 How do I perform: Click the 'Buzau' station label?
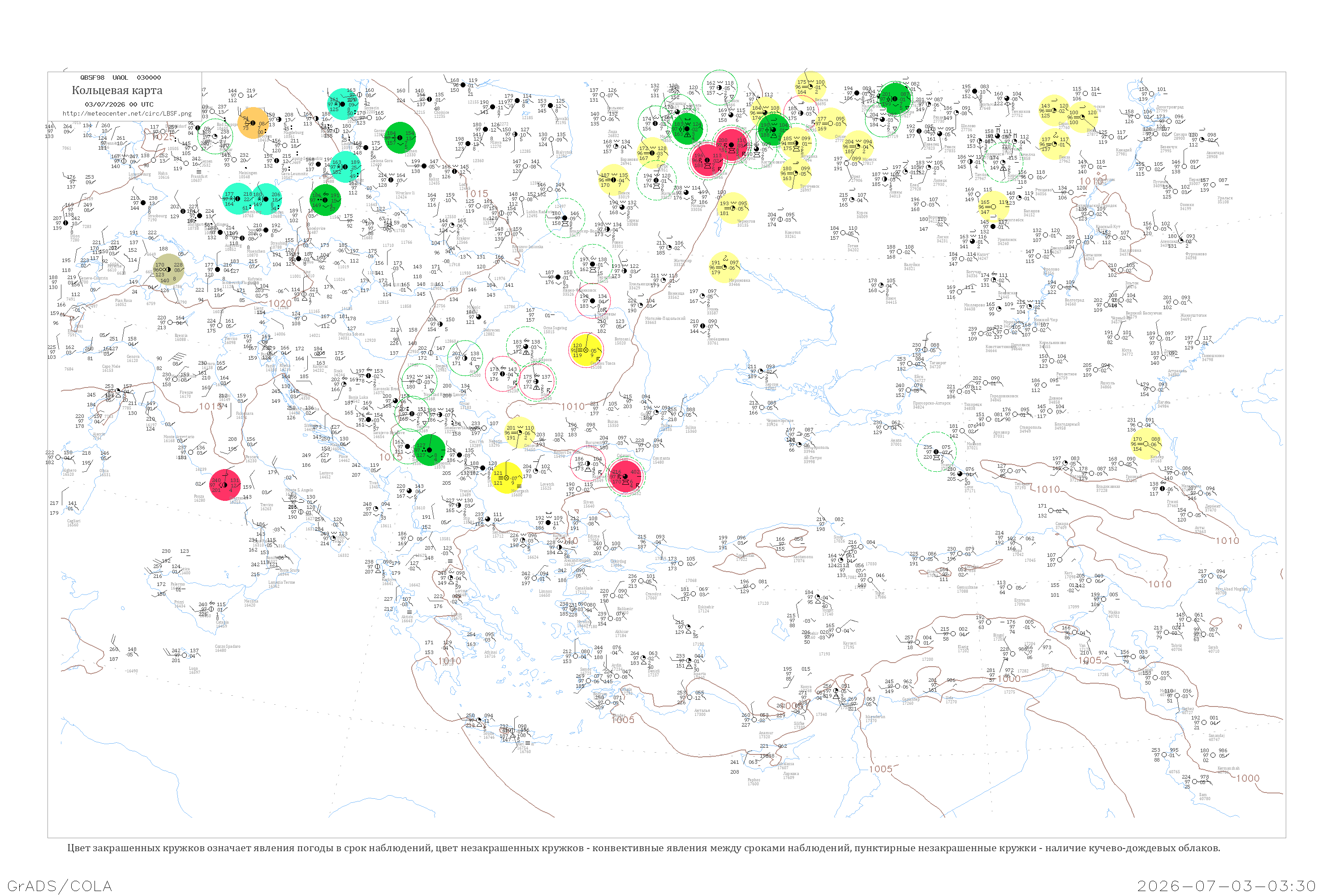click(x=612, y=422)
